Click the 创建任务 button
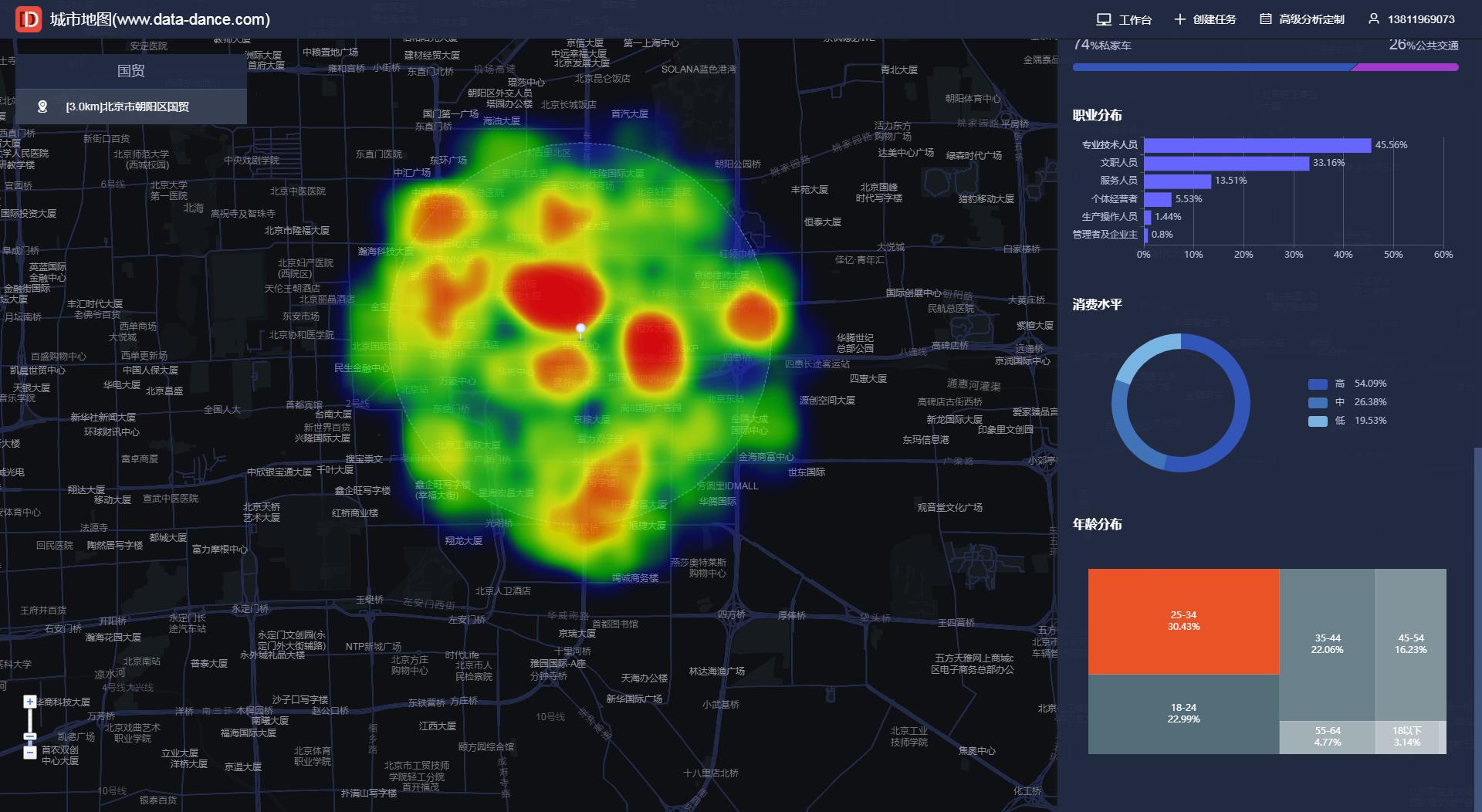1482x812 pixels. click(1206, 19)
